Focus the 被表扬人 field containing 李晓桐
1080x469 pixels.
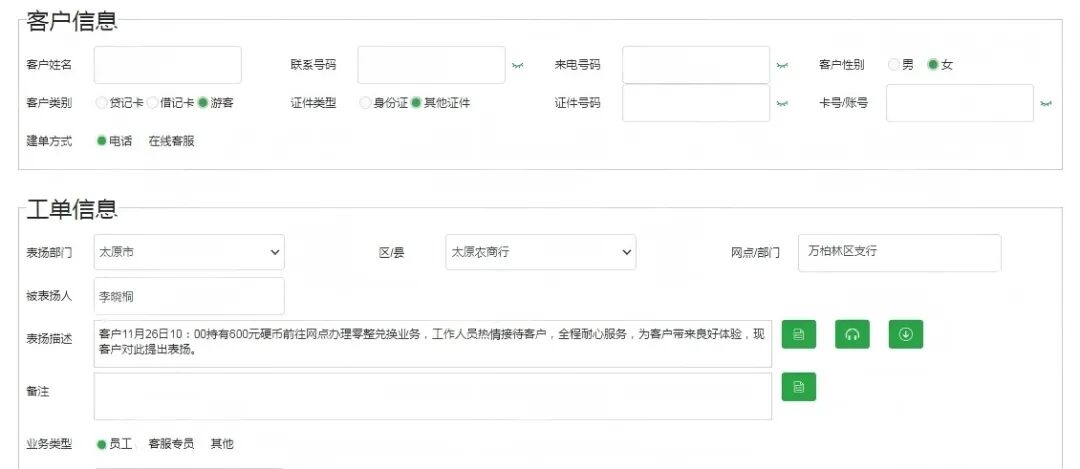189,296
